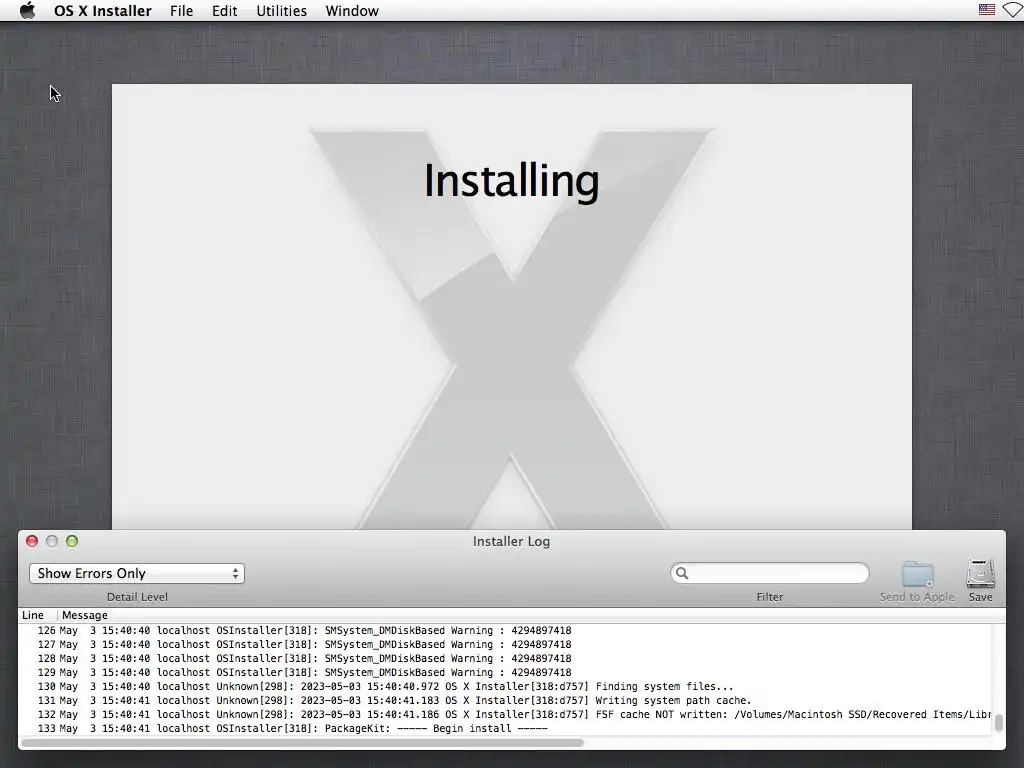
Task: Click the Message column header
Action: 85,615
